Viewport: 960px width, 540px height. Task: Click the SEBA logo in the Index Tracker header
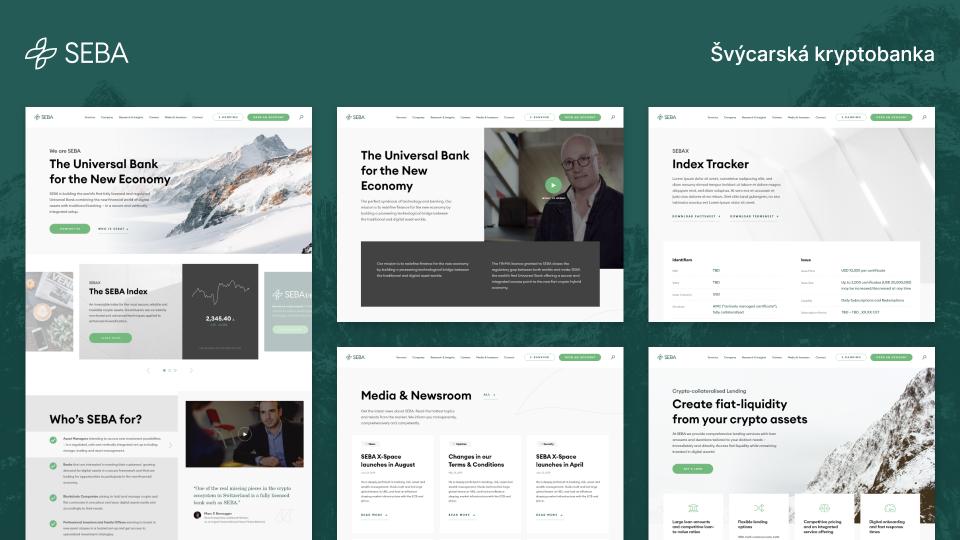pyautogui.click(x=667, y=117)
